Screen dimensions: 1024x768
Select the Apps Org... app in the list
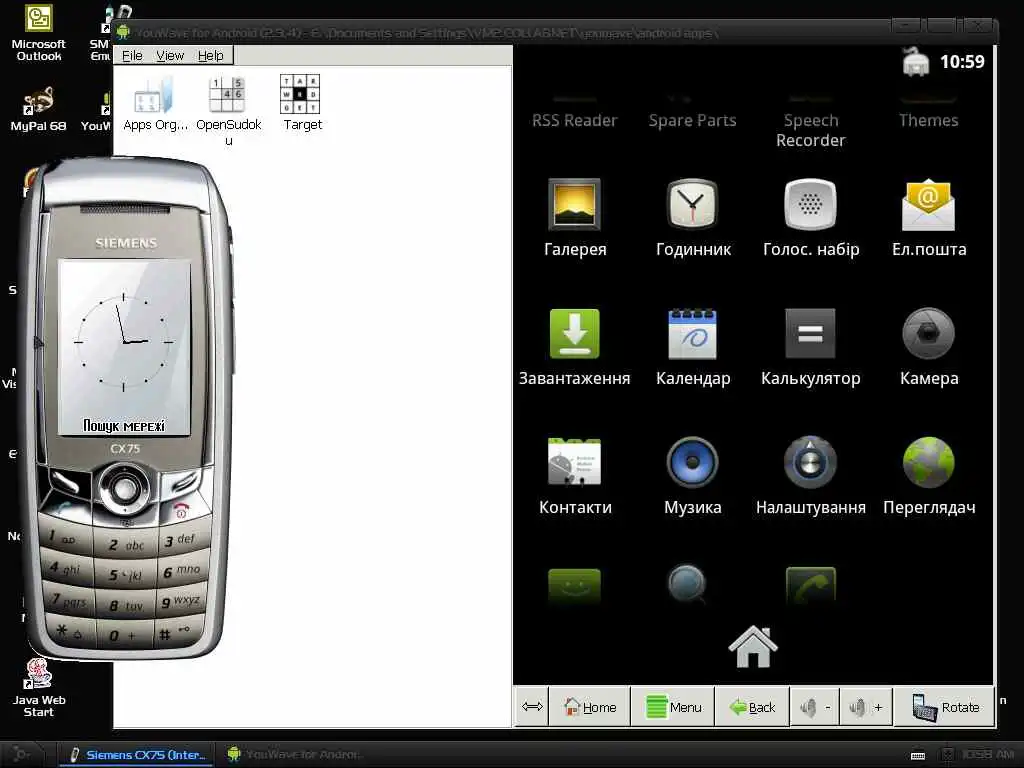[x=155, y=104]
